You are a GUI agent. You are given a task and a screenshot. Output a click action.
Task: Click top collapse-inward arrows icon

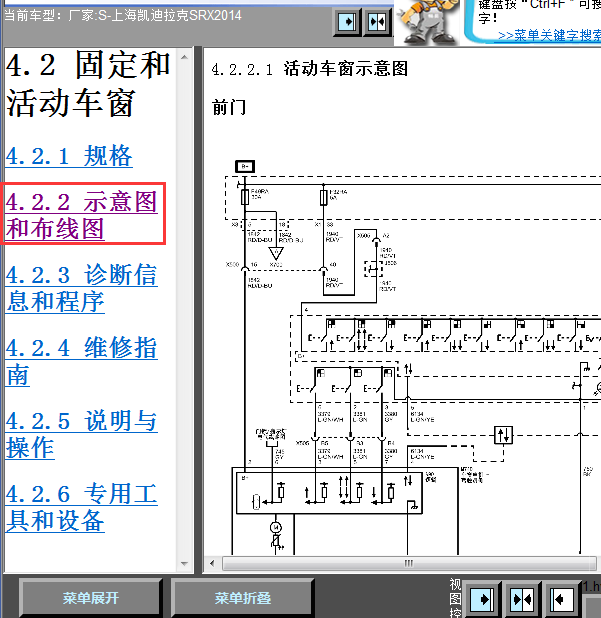pos(377,22)
